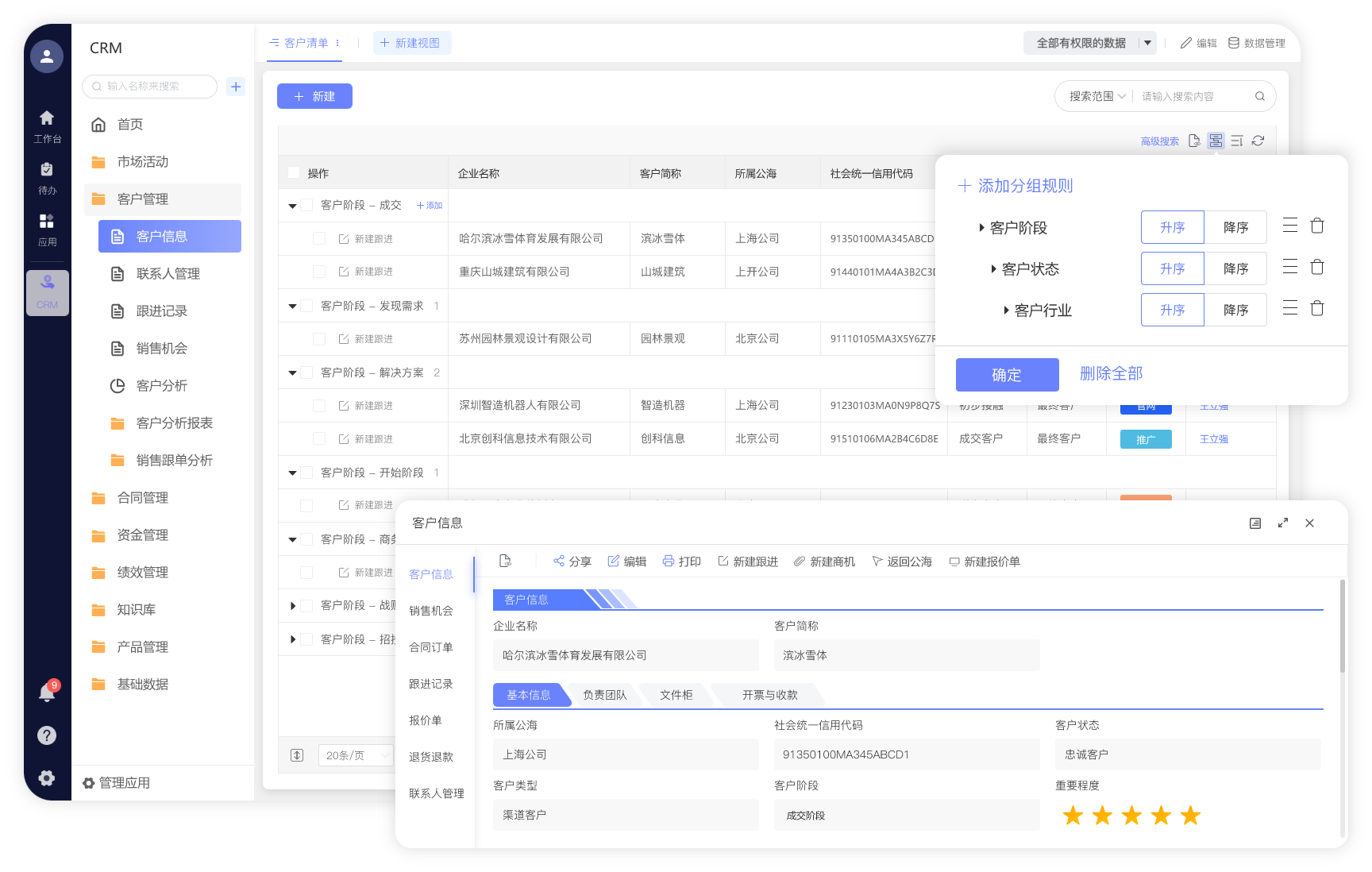Collapse the 客户阶段 – 发现需求 group

tap(292, 306)
